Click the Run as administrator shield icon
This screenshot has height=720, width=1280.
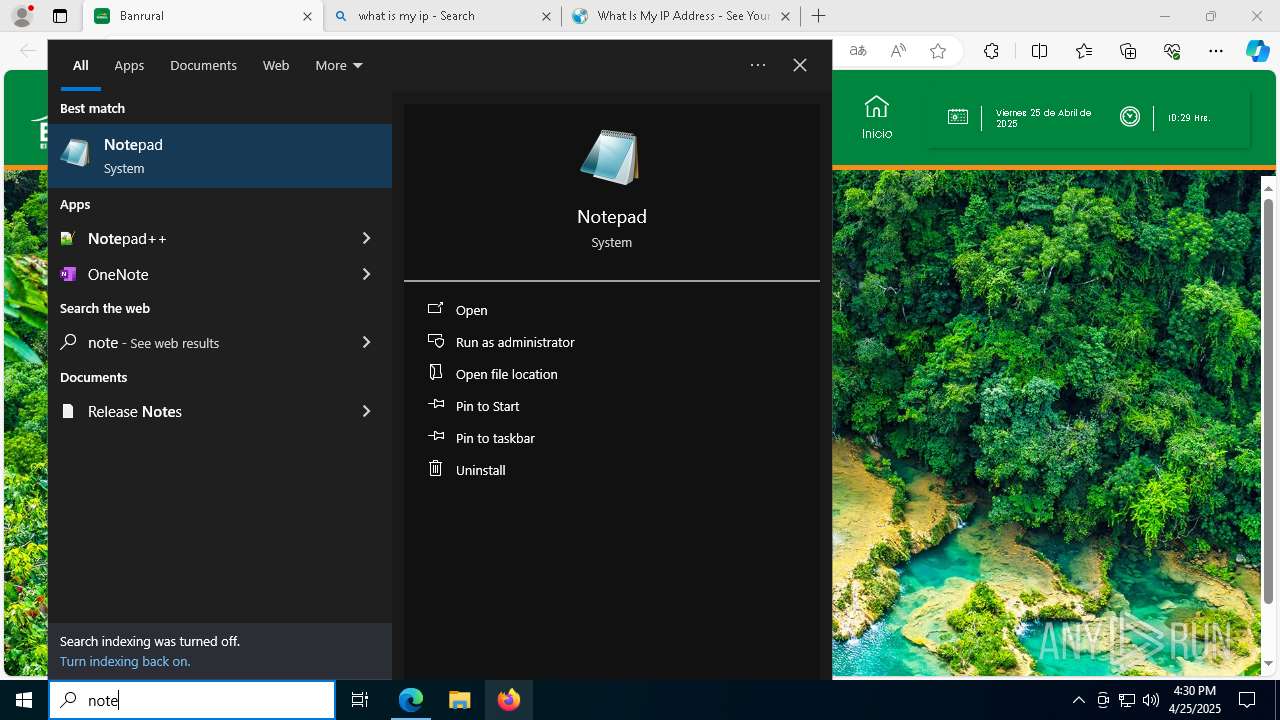[435, 341]
